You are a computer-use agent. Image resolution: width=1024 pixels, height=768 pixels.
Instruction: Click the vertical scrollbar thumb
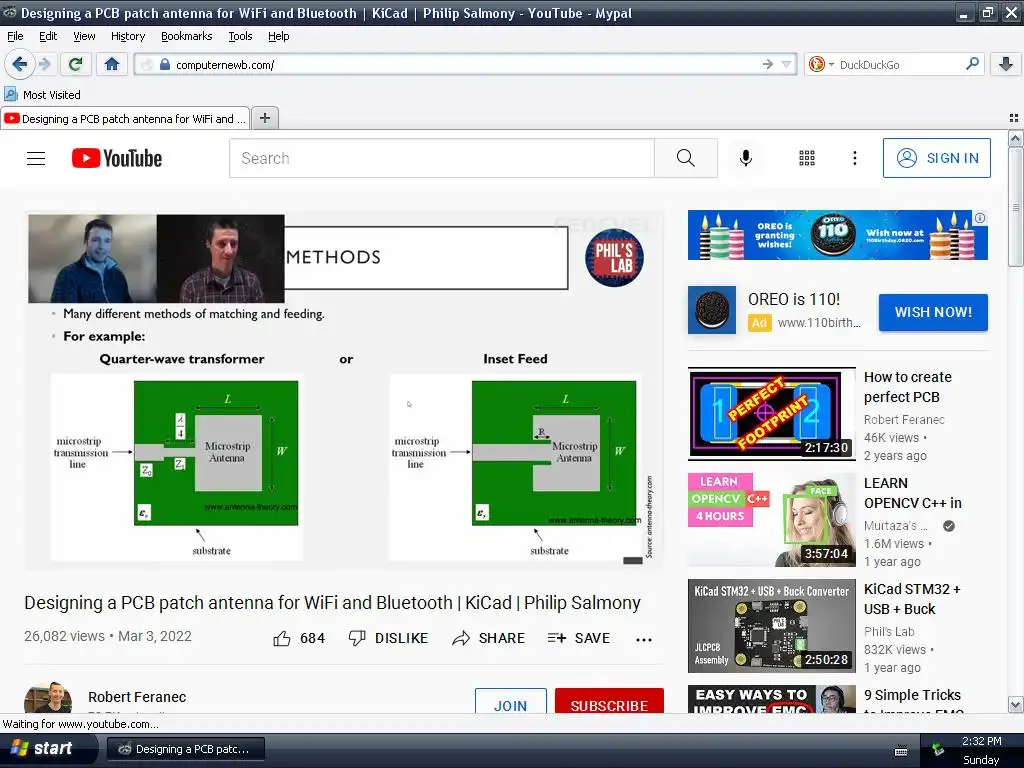[x=1015, y=207]
